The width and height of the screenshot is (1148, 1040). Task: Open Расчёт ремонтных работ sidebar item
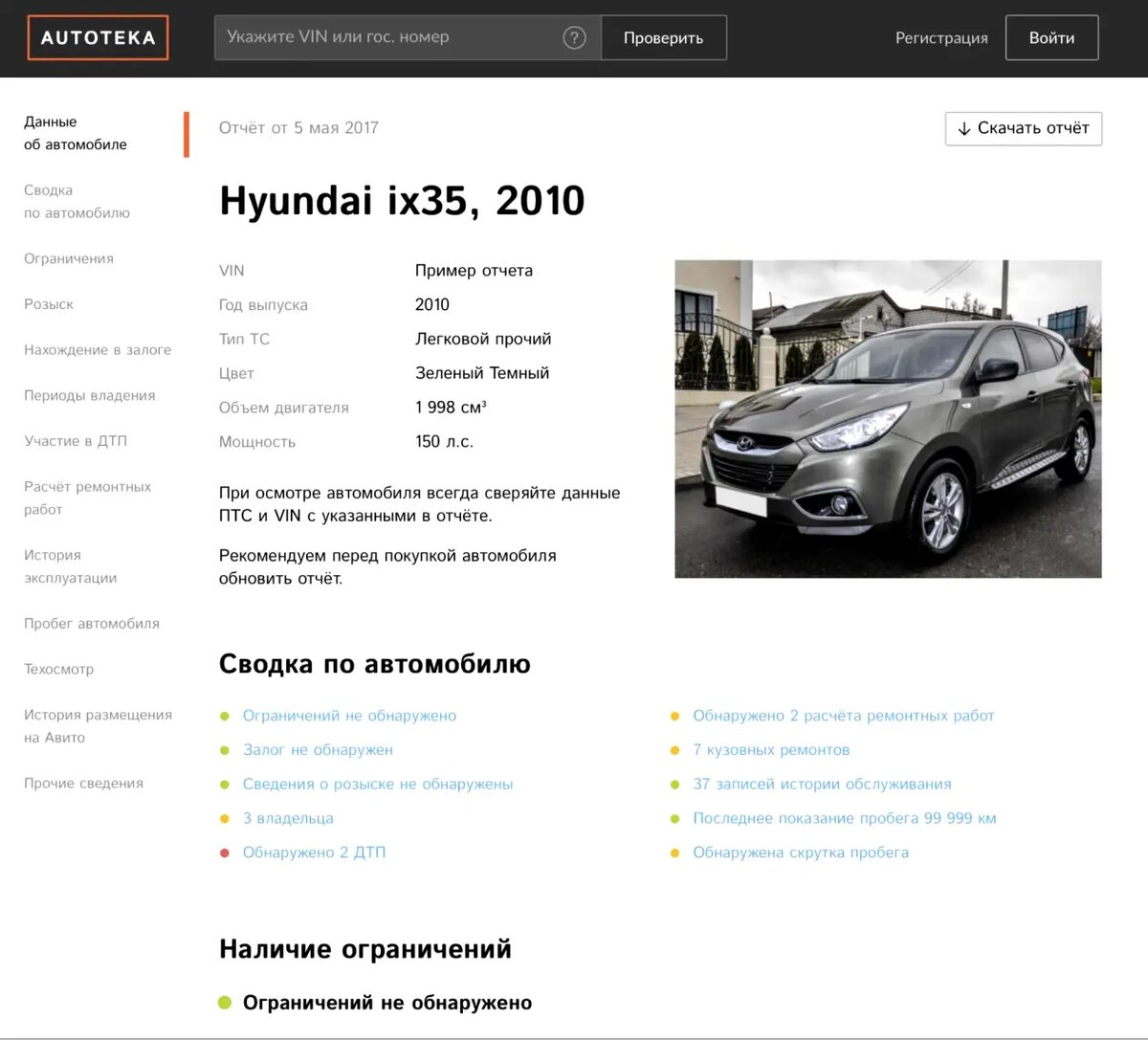(87, 498)
